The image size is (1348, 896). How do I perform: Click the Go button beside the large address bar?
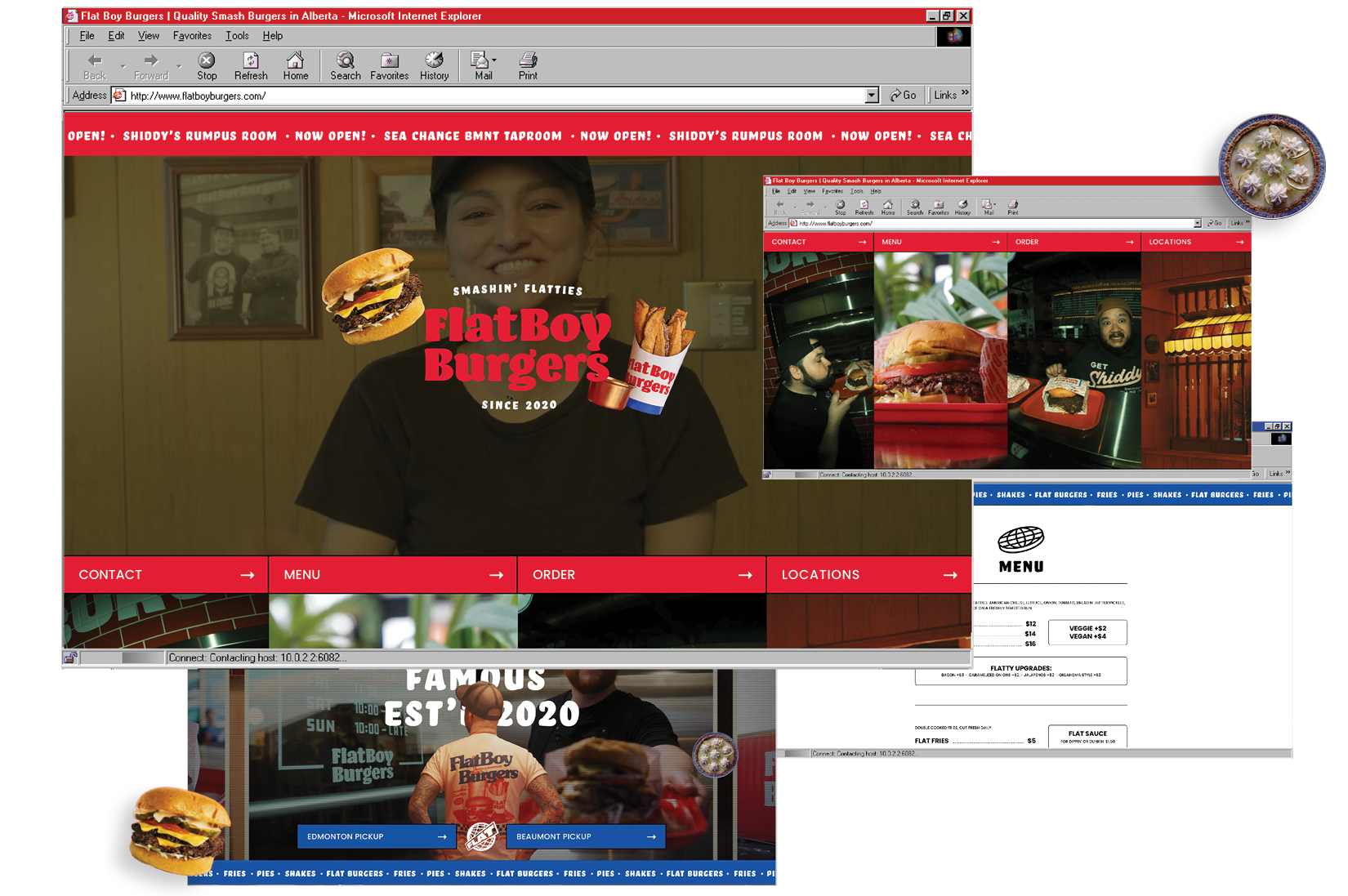(x=903, y=96)
